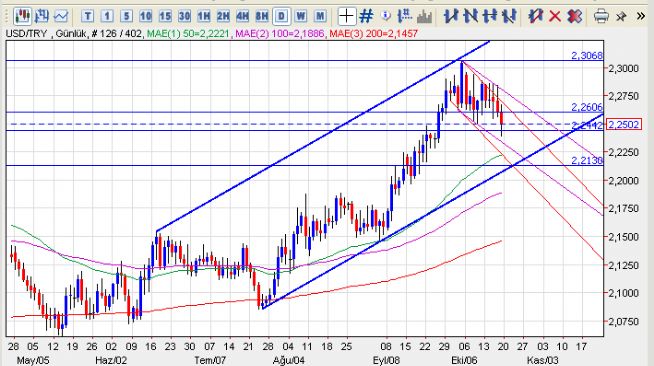Switch to 8H timeframe
The height and width of the screenshot is (366, 654).
[x=262, y=16]
